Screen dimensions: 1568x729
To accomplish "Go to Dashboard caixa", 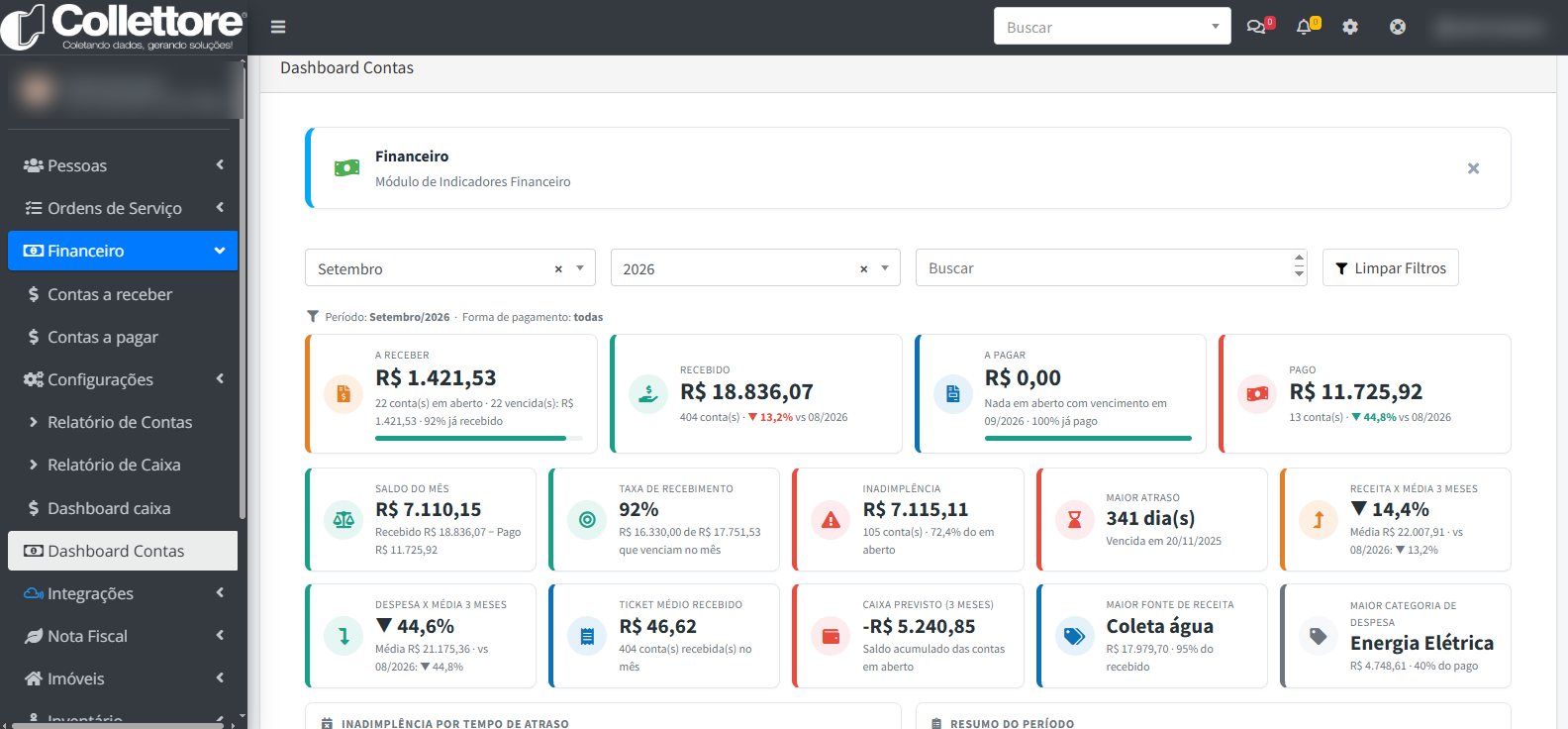I will (123, 508).
